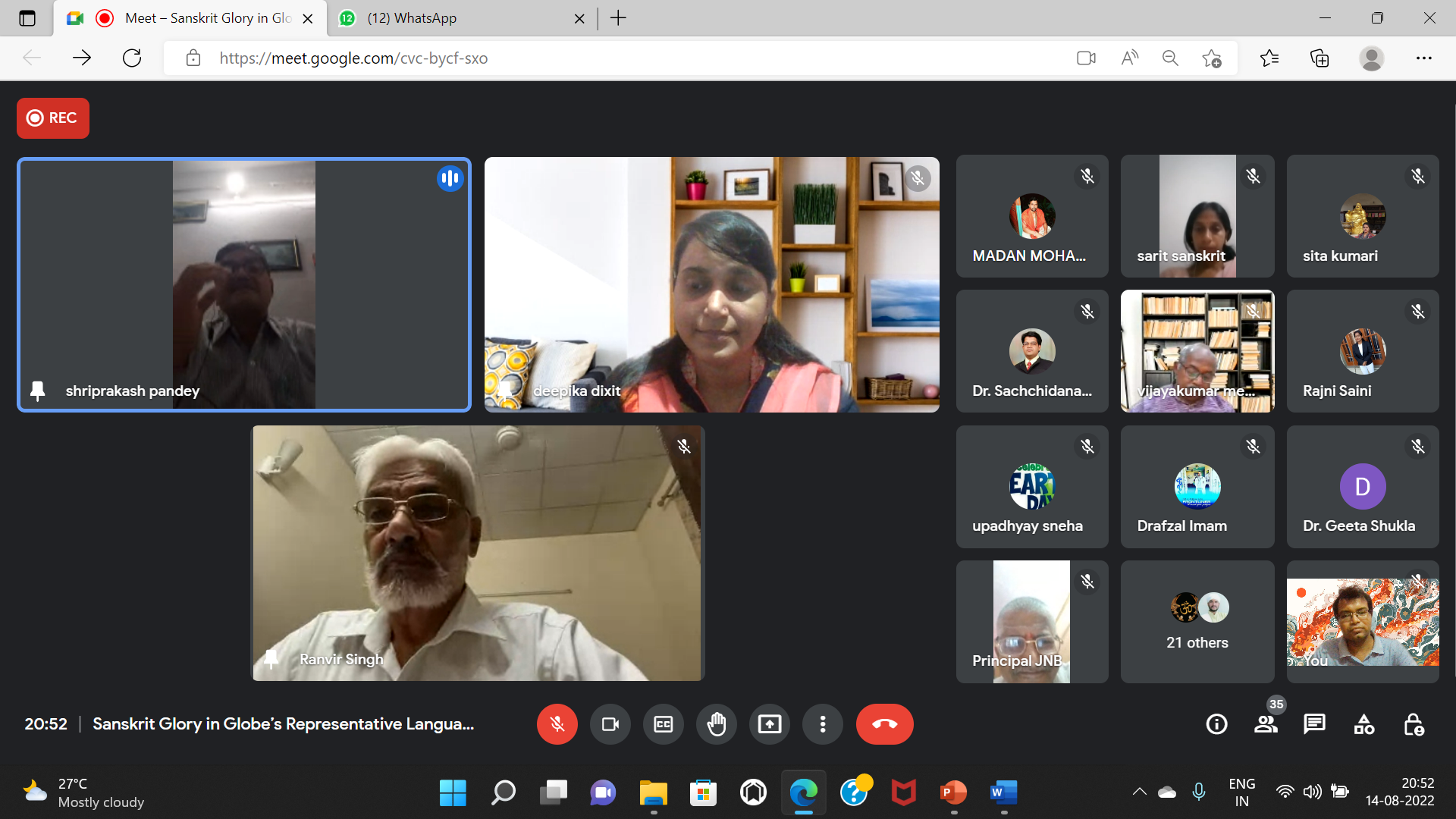1456x819 pixels.
Task: Click the meet.google.com address bar
Action: pos(607,58)
